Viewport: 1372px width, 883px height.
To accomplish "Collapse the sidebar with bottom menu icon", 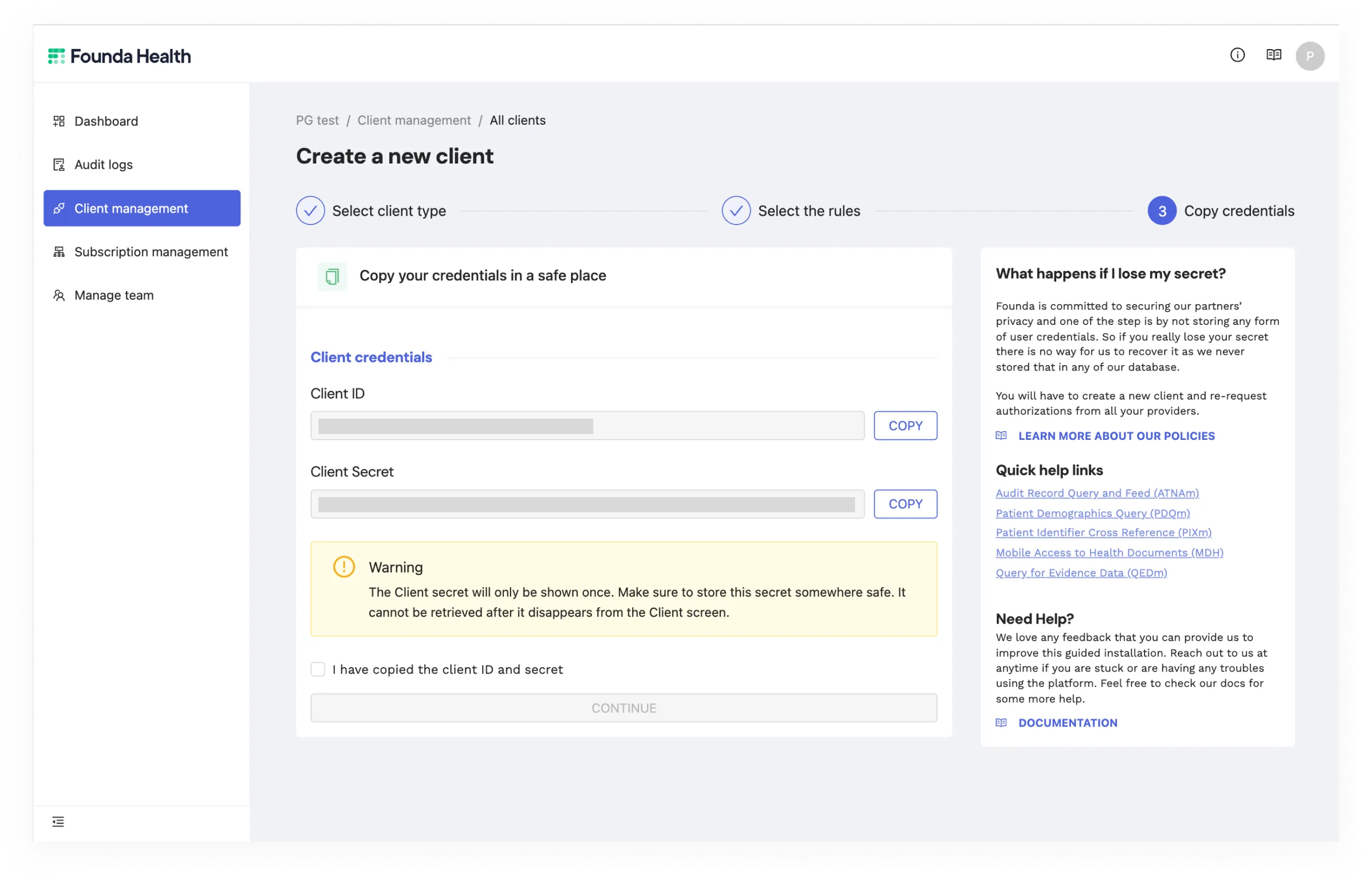I will [58, 821].
